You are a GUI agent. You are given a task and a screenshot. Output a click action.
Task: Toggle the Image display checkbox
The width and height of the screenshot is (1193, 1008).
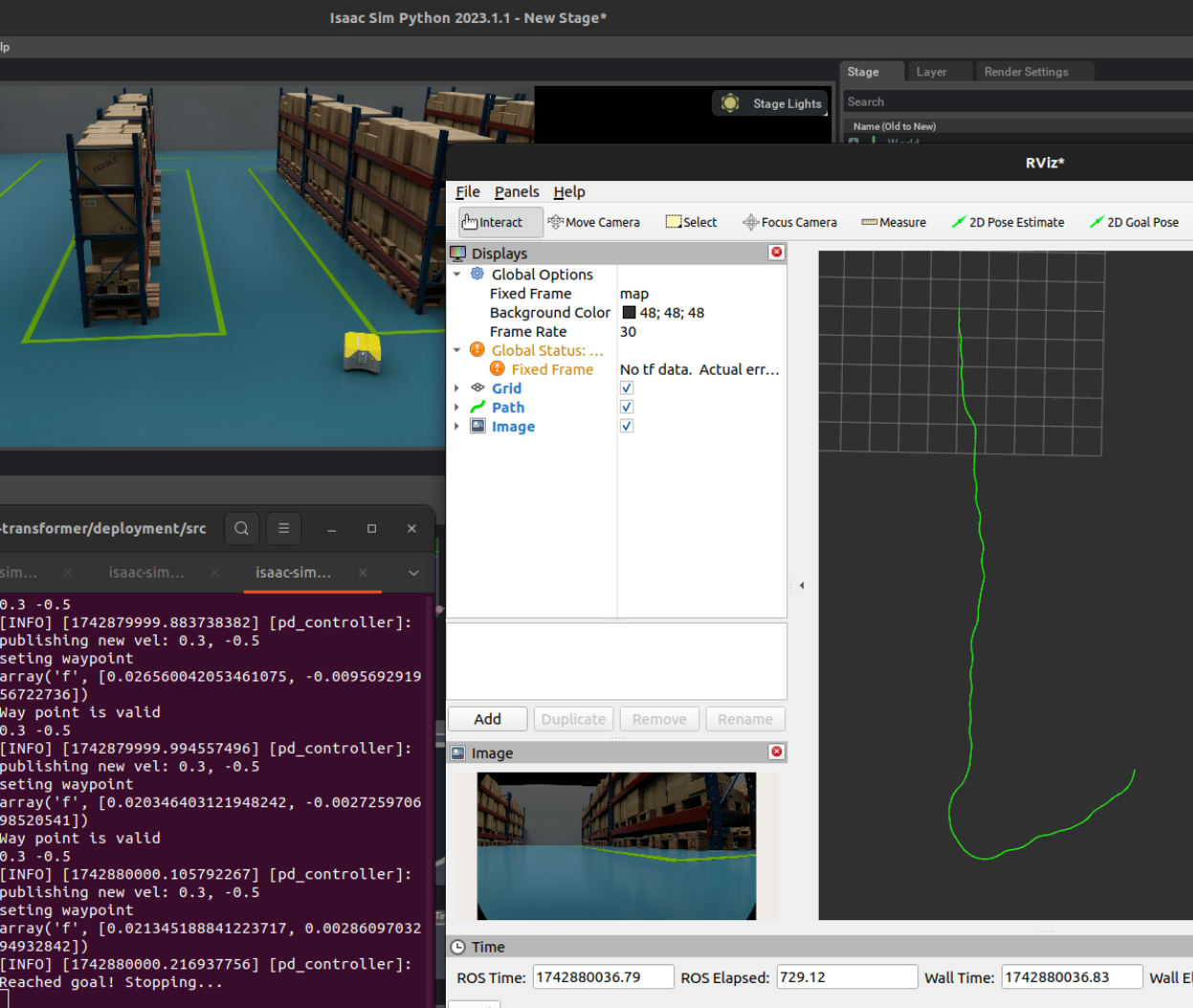(626, 426)
